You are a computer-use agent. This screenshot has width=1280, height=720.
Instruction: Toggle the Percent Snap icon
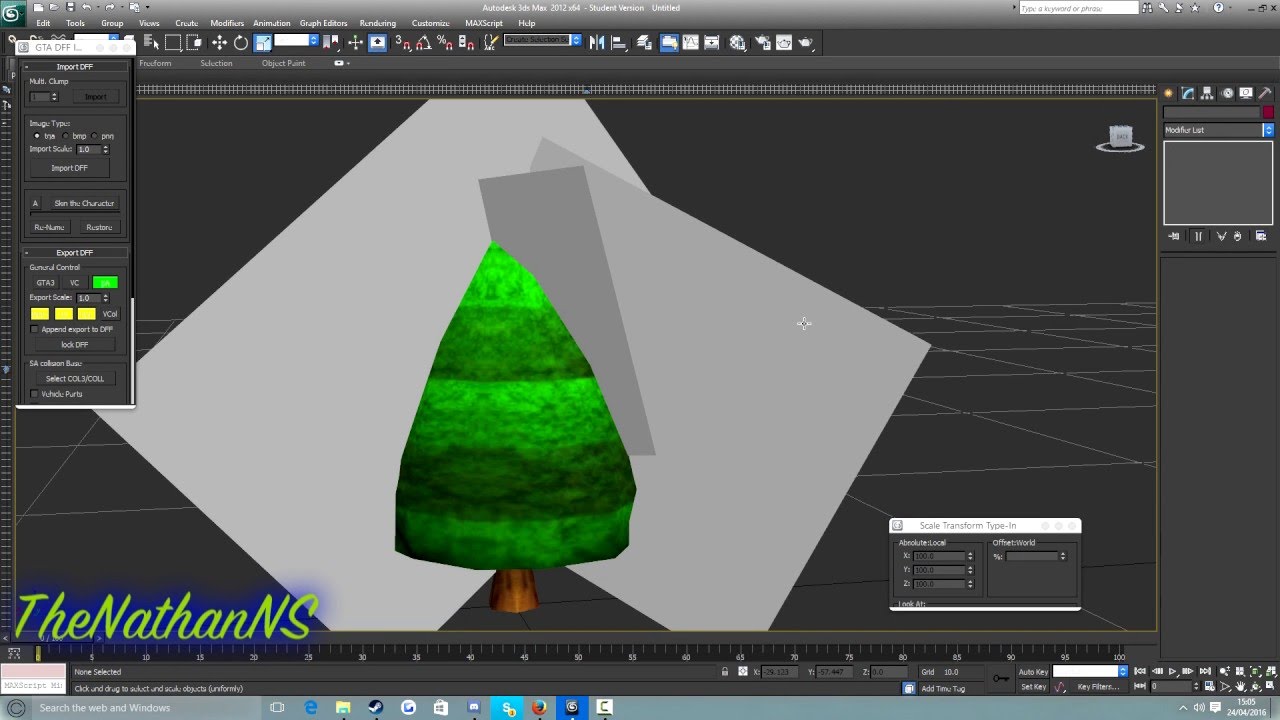[445, 43]
